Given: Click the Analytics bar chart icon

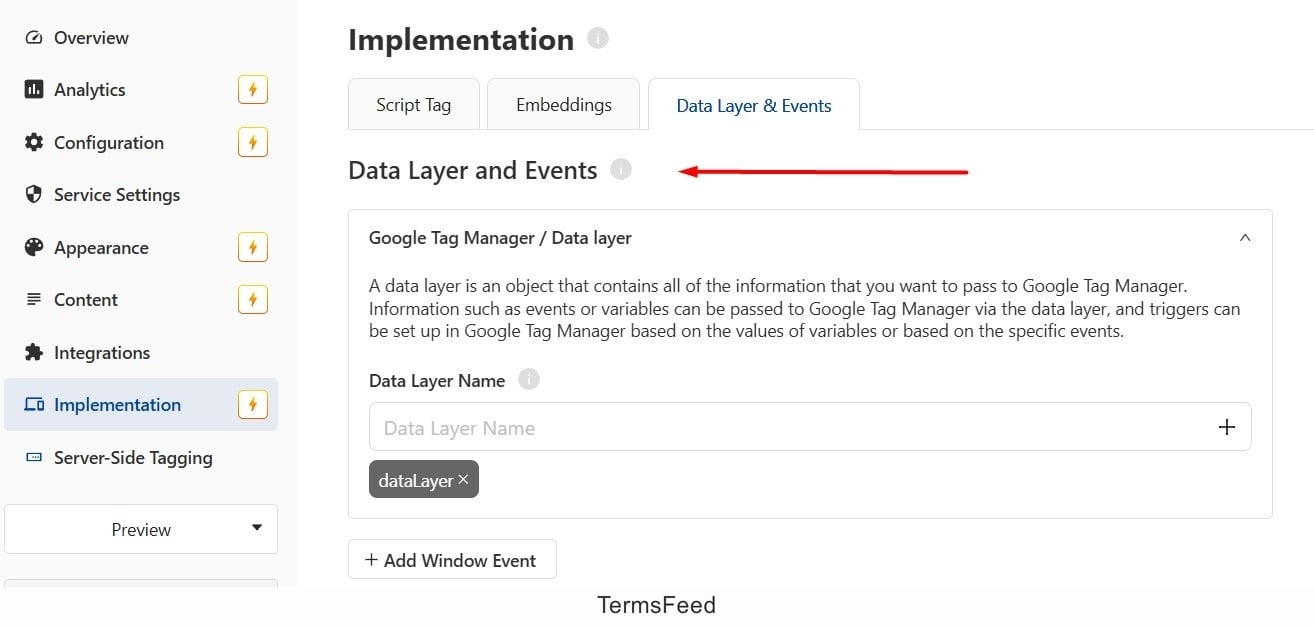Looking at the screenshot, I should pyautogui.click(x=34, y=90).
